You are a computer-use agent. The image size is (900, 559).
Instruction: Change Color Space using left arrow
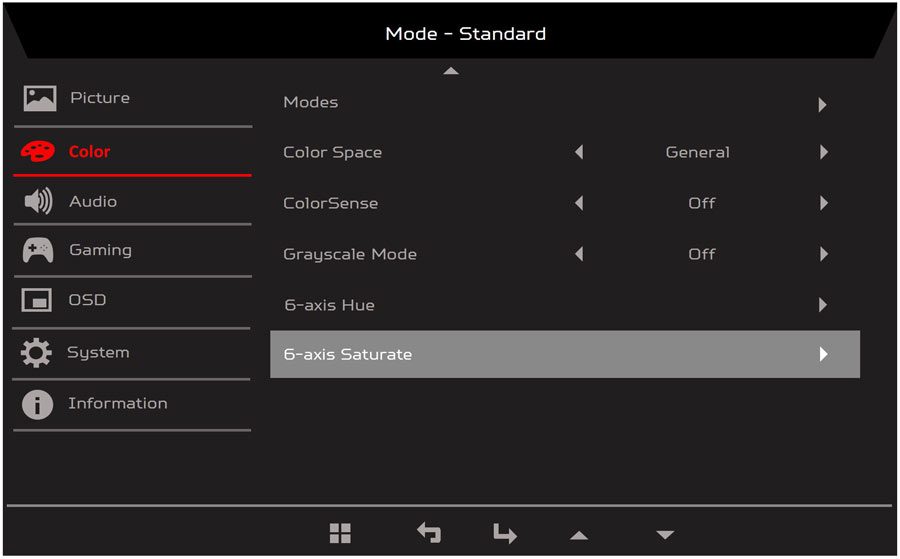(x=579, y=152)
